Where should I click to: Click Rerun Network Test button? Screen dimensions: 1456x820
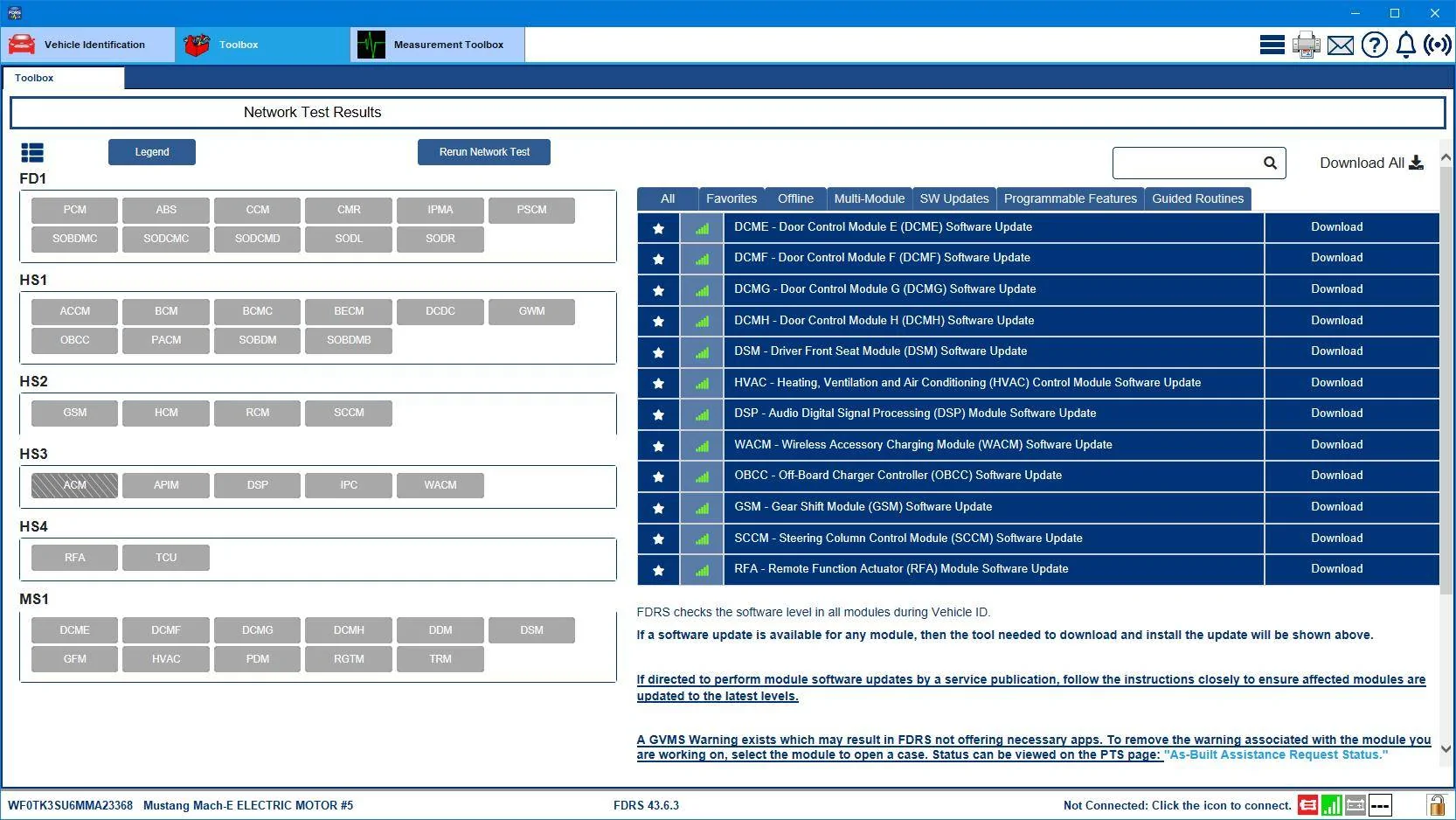coord(484,152)
